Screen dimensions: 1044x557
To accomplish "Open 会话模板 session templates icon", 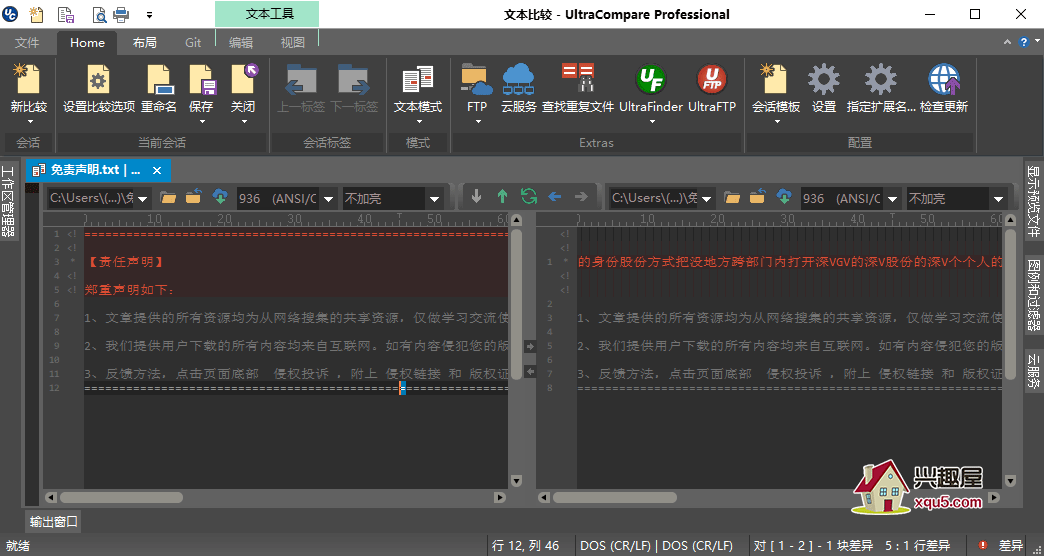I will click(776, 79).
